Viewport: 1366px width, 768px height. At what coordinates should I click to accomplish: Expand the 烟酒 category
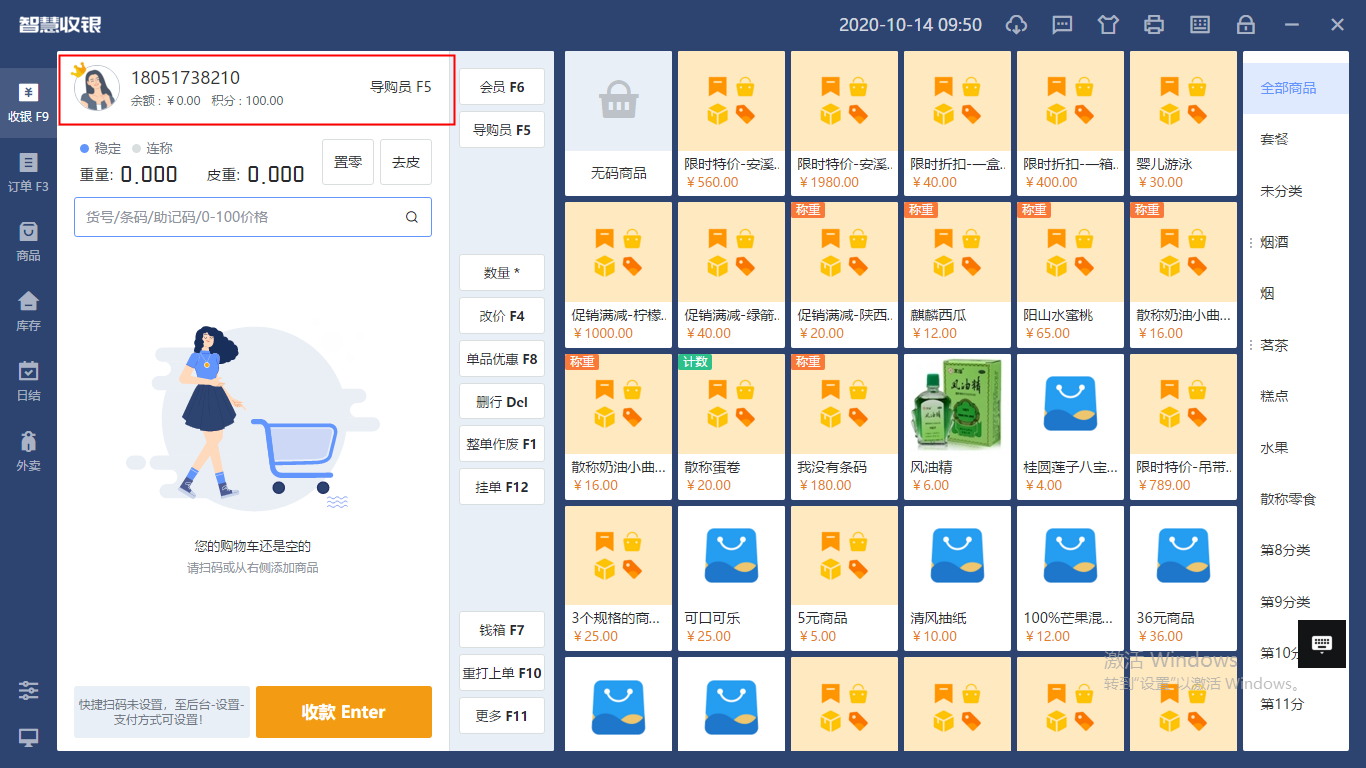tap(1274, 242)
